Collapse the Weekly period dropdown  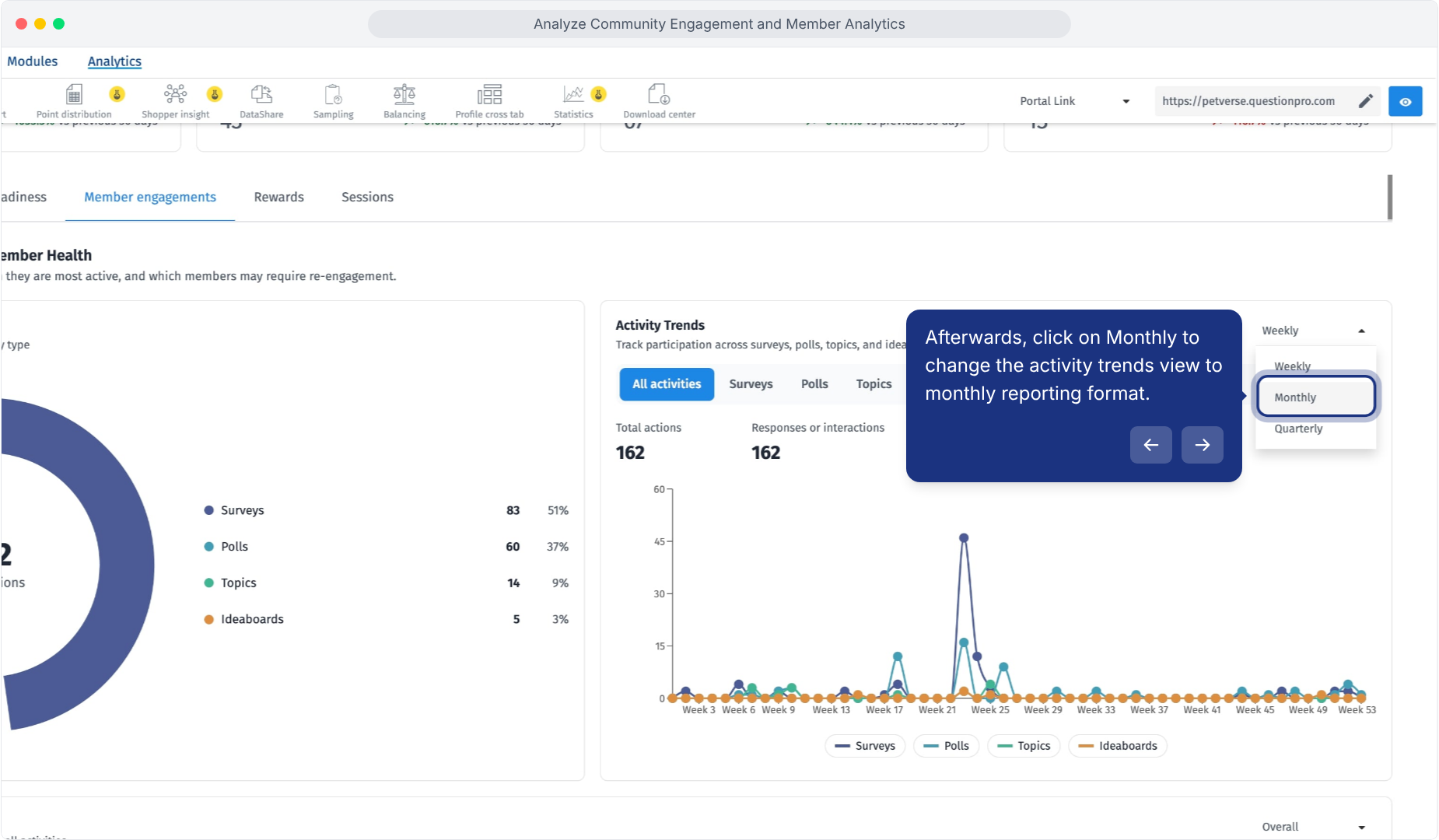point(1314,331)
